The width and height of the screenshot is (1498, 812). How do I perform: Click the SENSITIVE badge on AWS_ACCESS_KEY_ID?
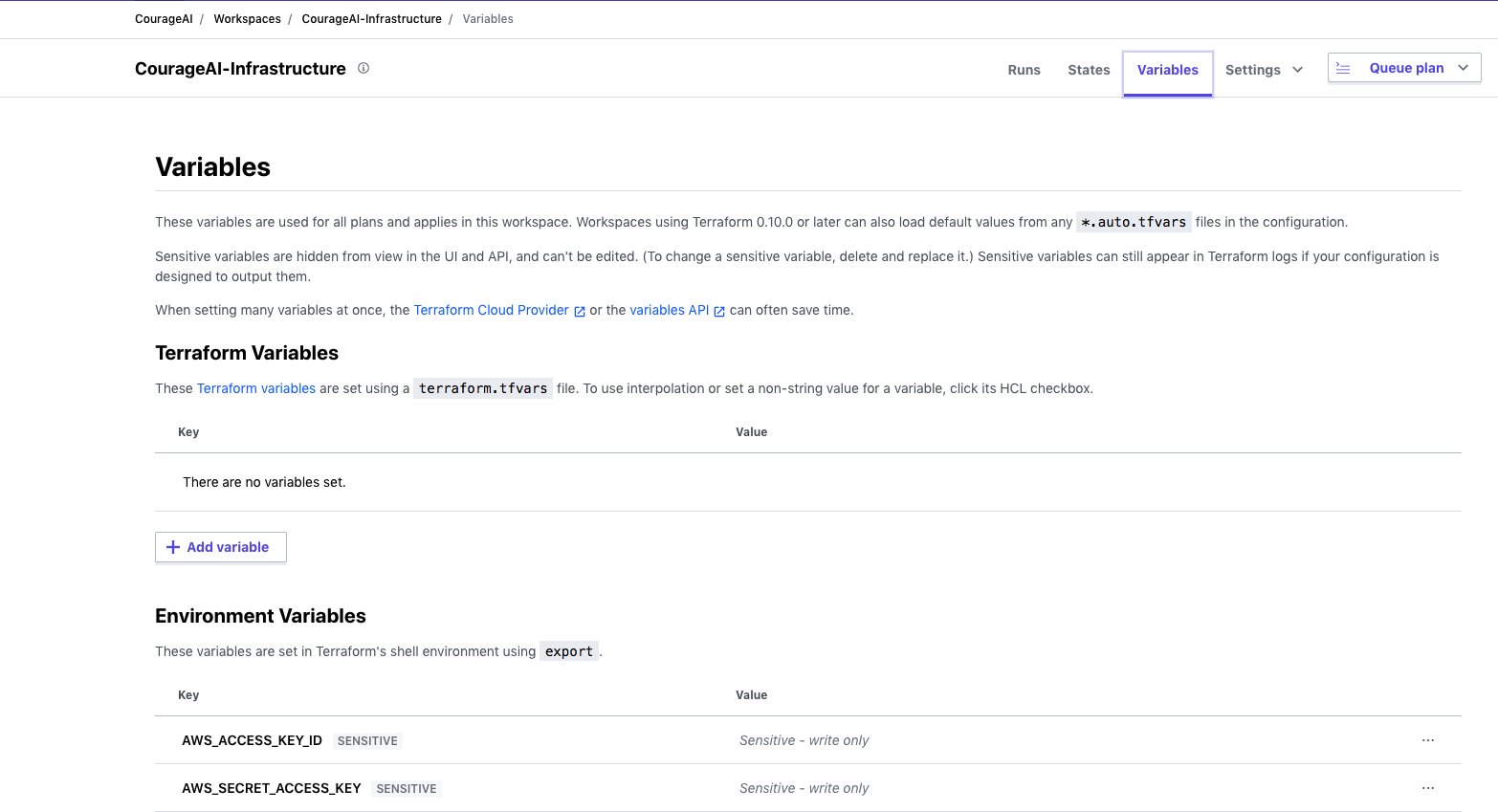point(367,741)
